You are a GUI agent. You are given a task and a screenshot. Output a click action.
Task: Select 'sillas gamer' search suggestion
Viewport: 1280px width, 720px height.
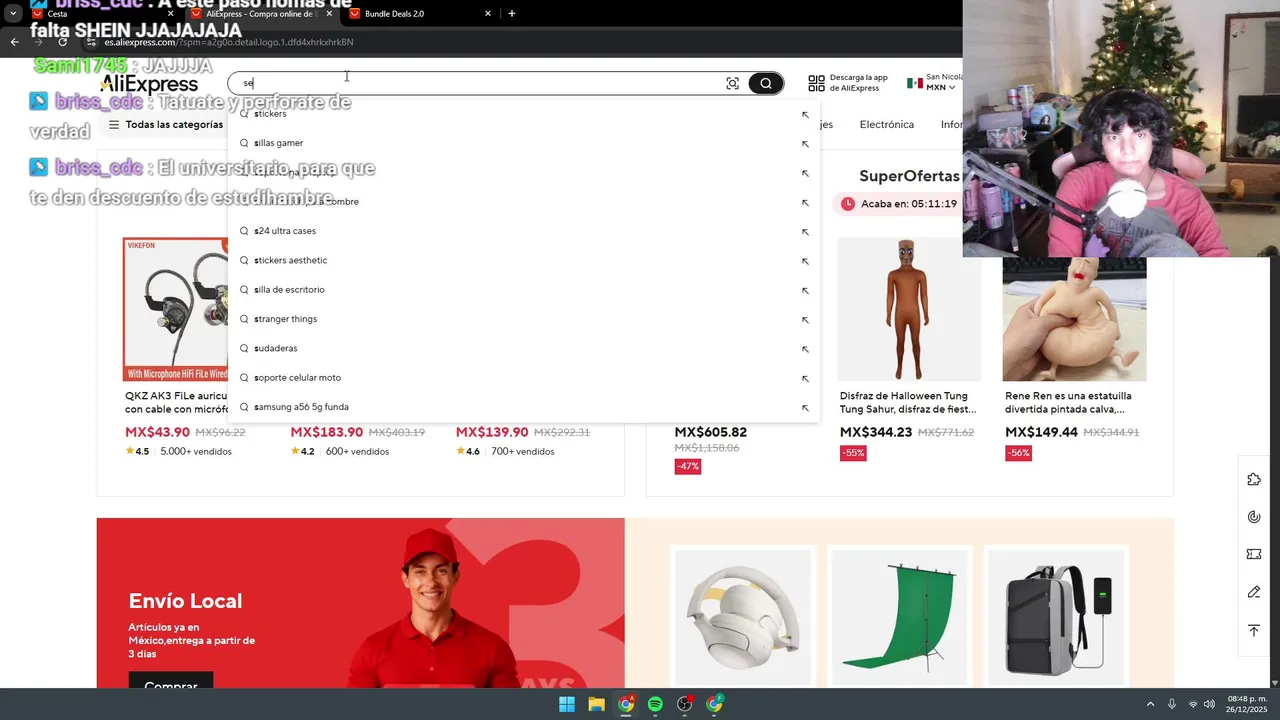coord(524,143)
